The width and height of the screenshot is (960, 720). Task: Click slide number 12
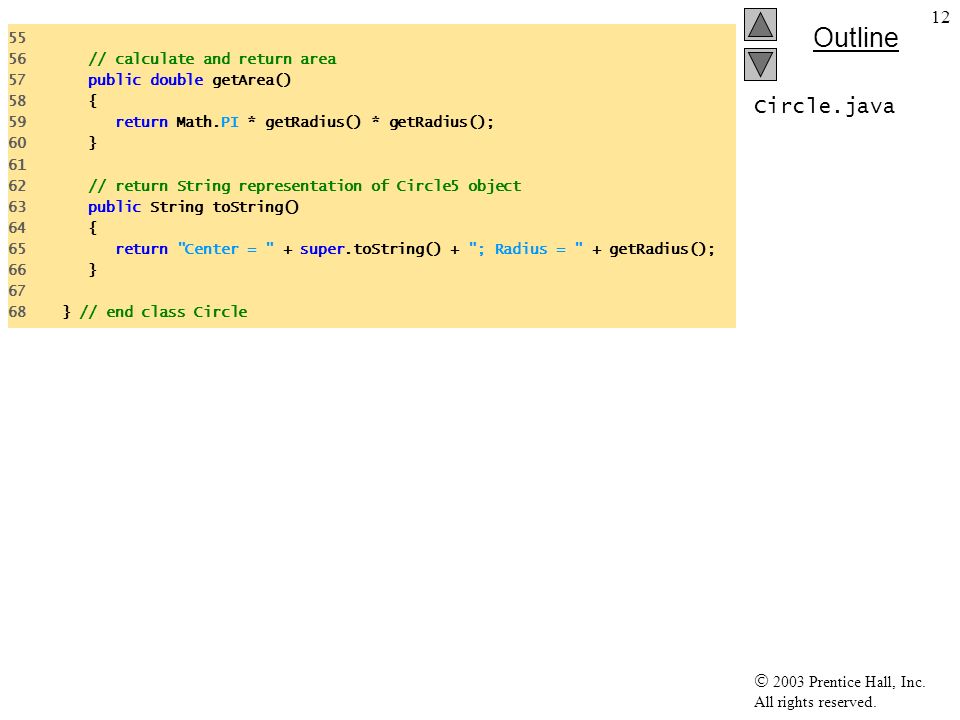coord(940,17)
